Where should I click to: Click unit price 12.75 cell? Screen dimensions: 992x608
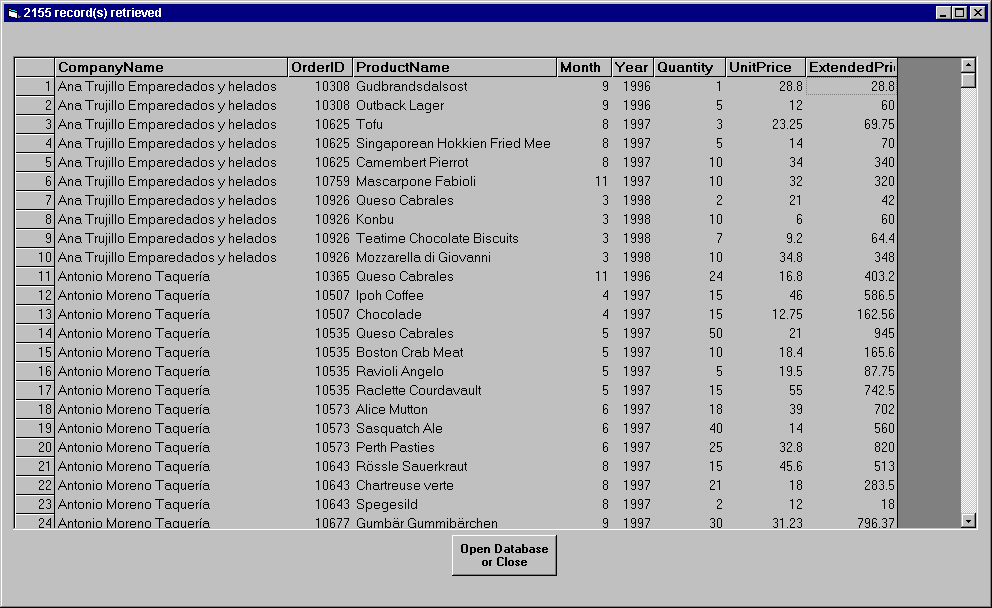click(x=766, y=314)
